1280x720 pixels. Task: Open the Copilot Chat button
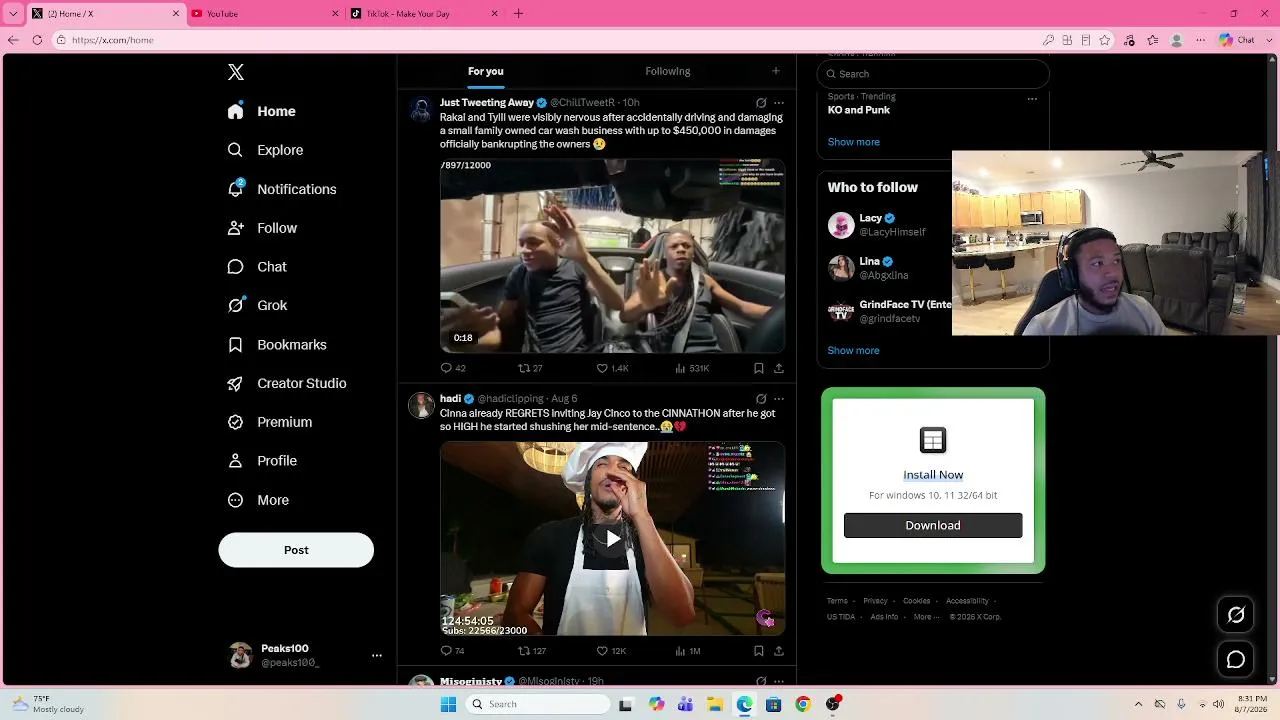[1237, 40]
